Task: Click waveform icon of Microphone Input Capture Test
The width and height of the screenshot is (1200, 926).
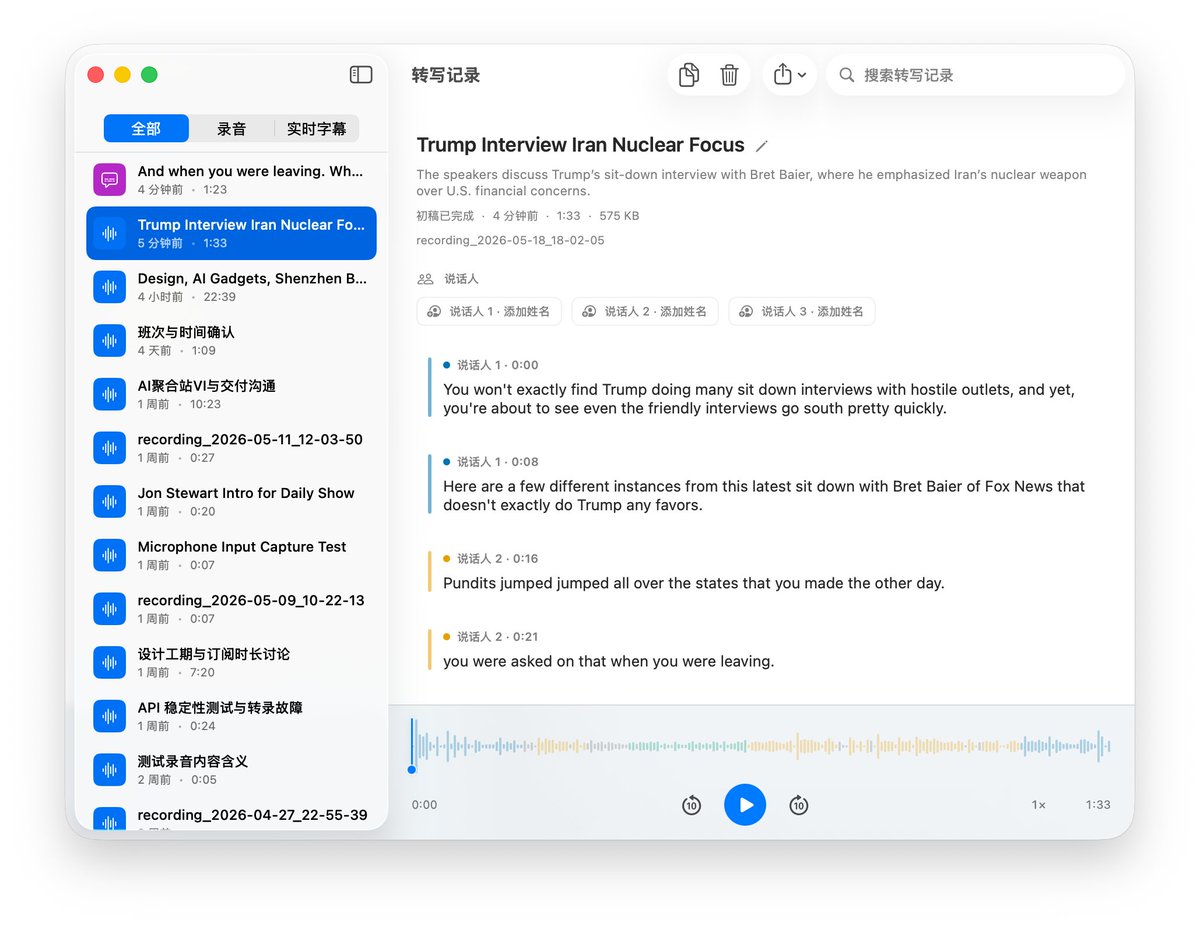Action: 110,555
